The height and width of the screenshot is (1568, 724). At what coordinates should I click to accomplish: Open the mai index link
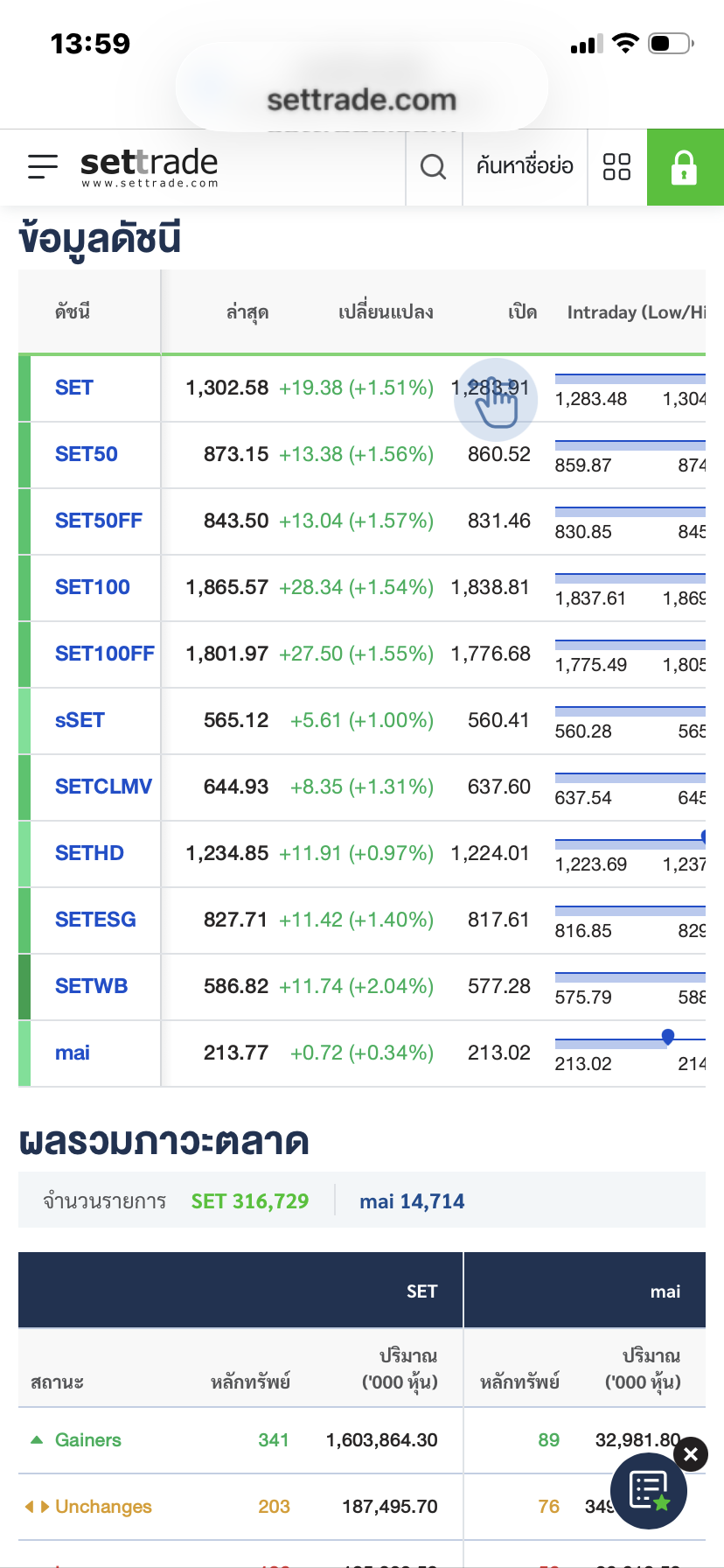point(73,1053)
